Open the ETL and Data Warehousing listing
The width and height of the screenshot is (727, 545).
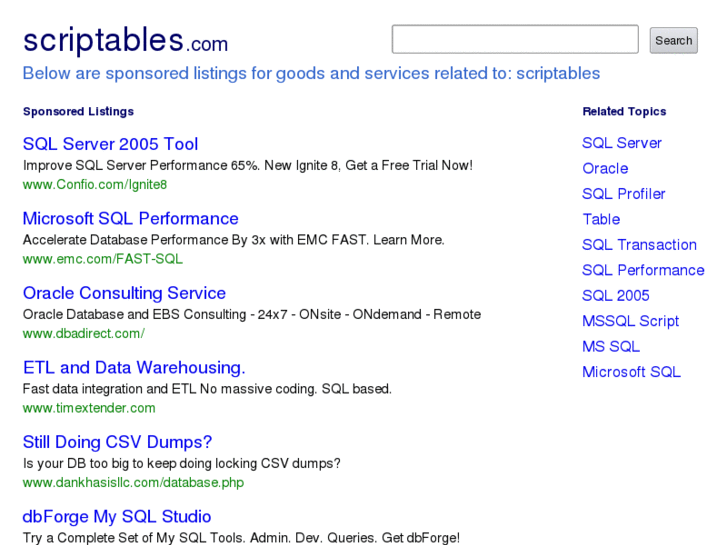134,367
